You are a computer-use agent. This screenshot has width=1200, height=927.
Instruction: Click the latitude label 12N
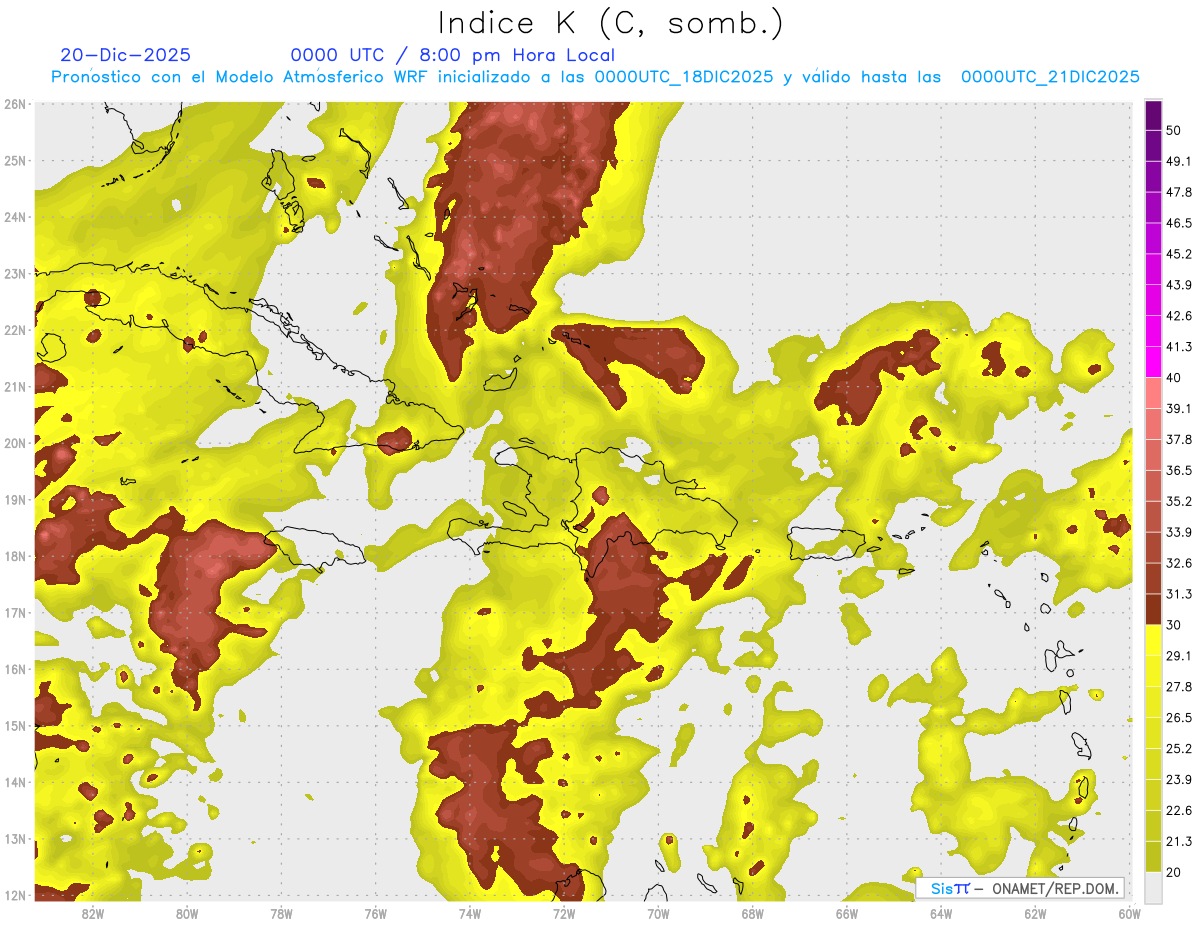pos(16,895)
